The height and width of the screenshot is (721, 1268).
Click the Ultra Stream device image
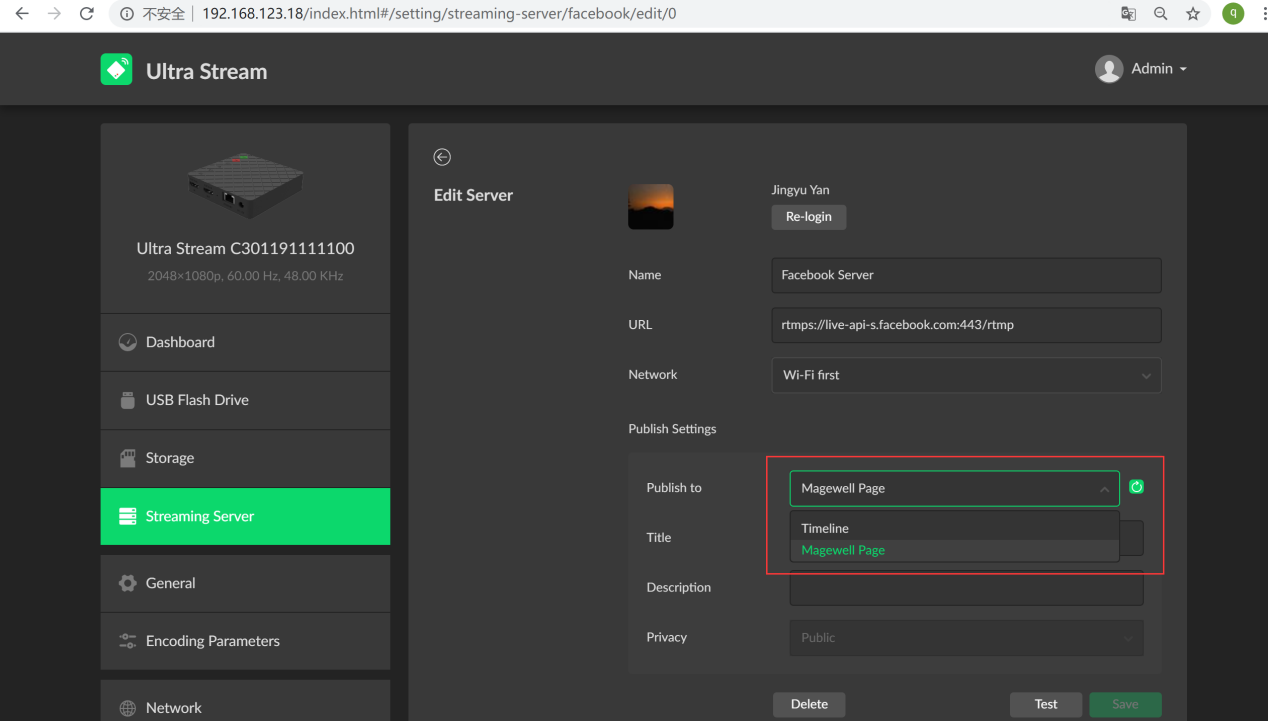click(245, 188)
